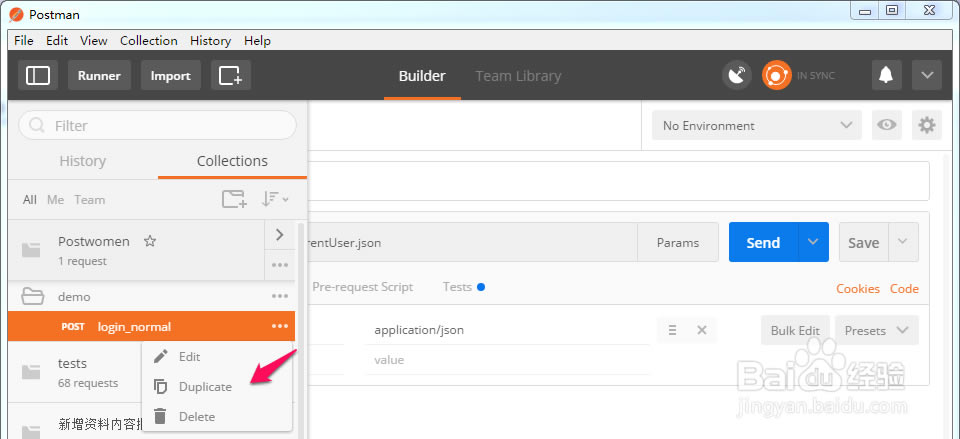The height and width of the screenshot is (439, 960).
Task: Click the orange sync status icon
Action: (x=776, y=75)
